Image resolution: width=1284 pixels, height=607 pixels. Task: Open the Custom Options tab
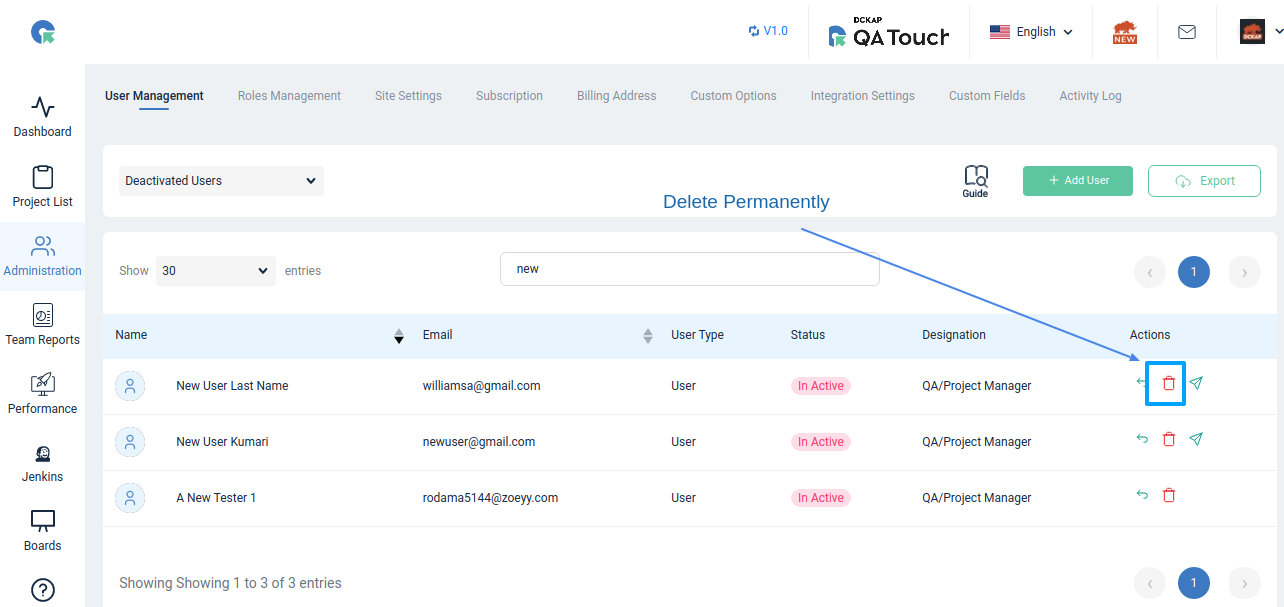click(733, 96)
